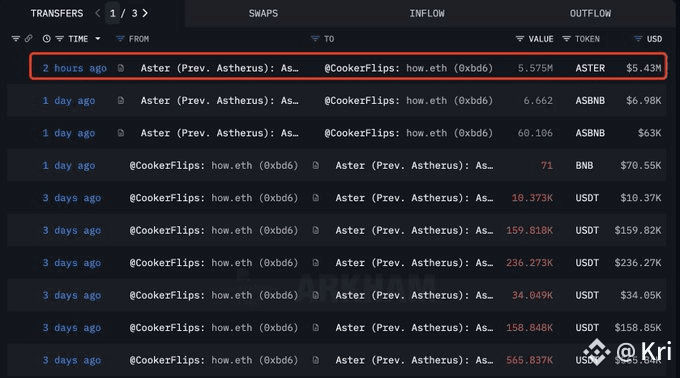
Task: Open @CookerFlips address in the ASTER row
Action: coord(409,68)
